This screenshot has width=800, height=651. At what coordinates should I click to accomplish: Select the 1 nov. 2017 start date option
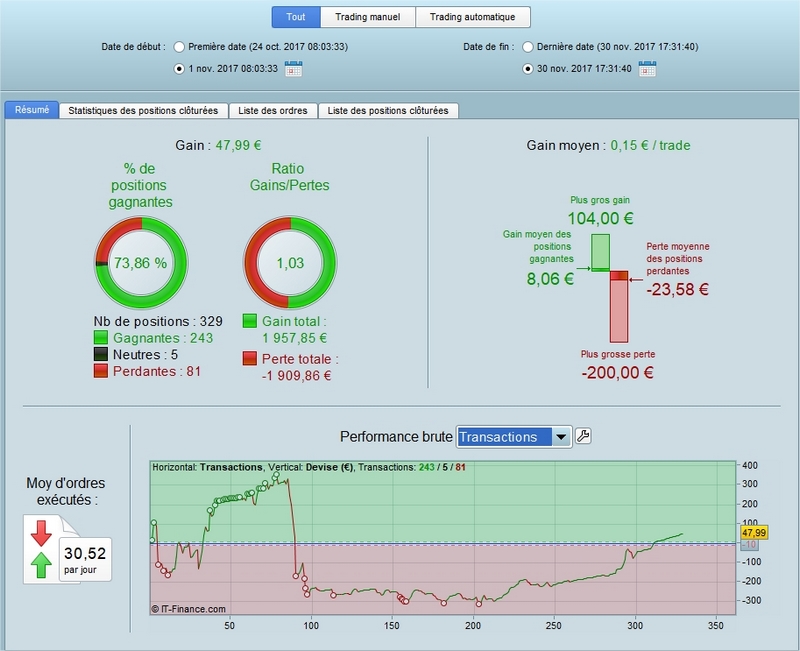(179, 68)
